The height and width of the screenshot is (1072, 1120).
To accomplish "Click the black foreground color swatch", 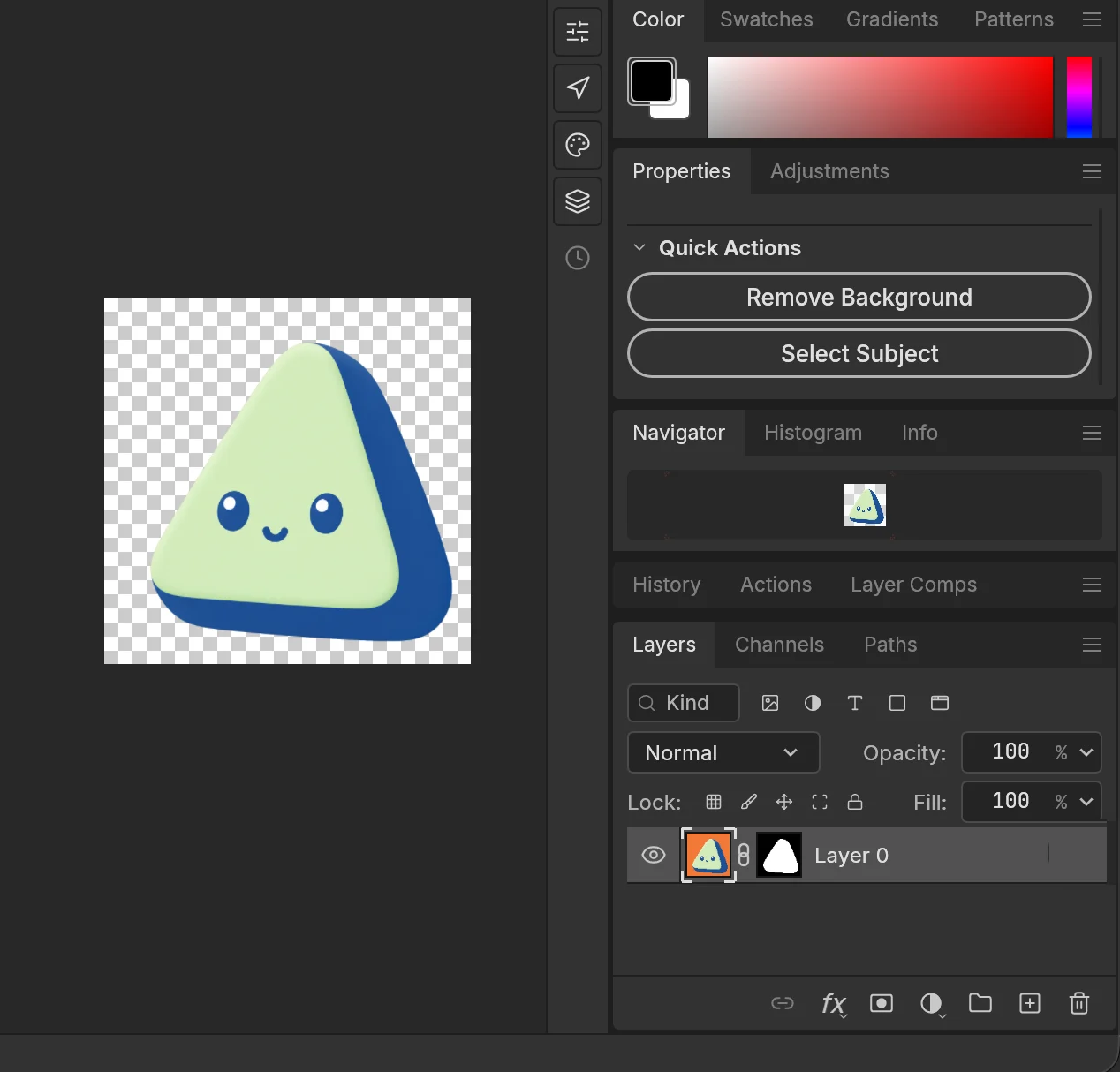I will 652,81.
